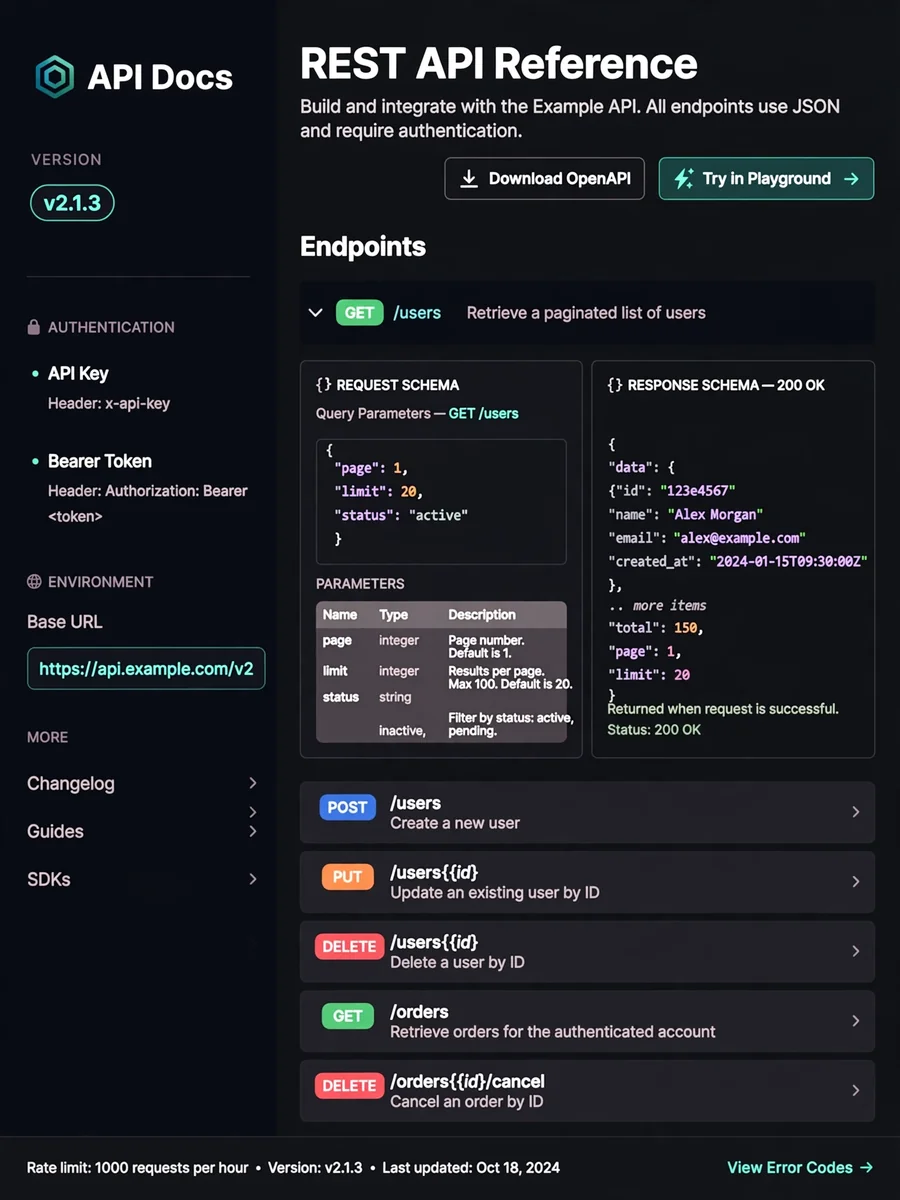The width and height of the screenshot is (900, 1200).
Task: Click the globe icon beside Environment
Action: (x=34, y=581)
